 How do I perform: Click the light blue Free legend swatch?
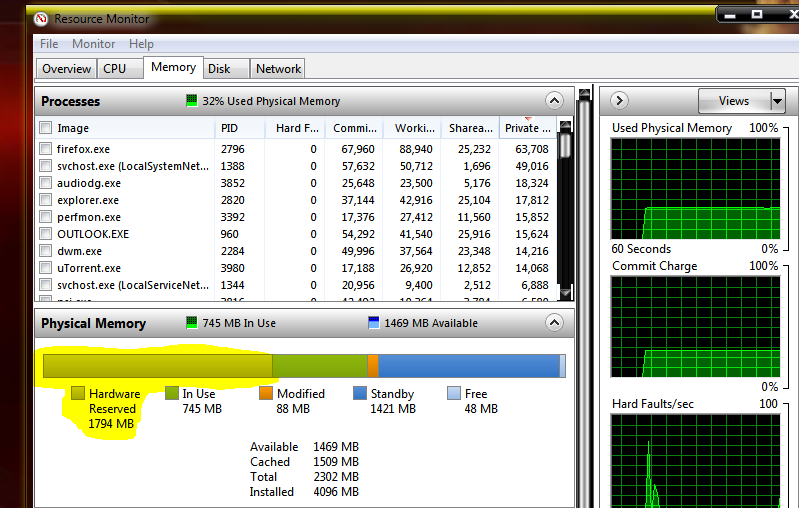(x=454, y=393)
